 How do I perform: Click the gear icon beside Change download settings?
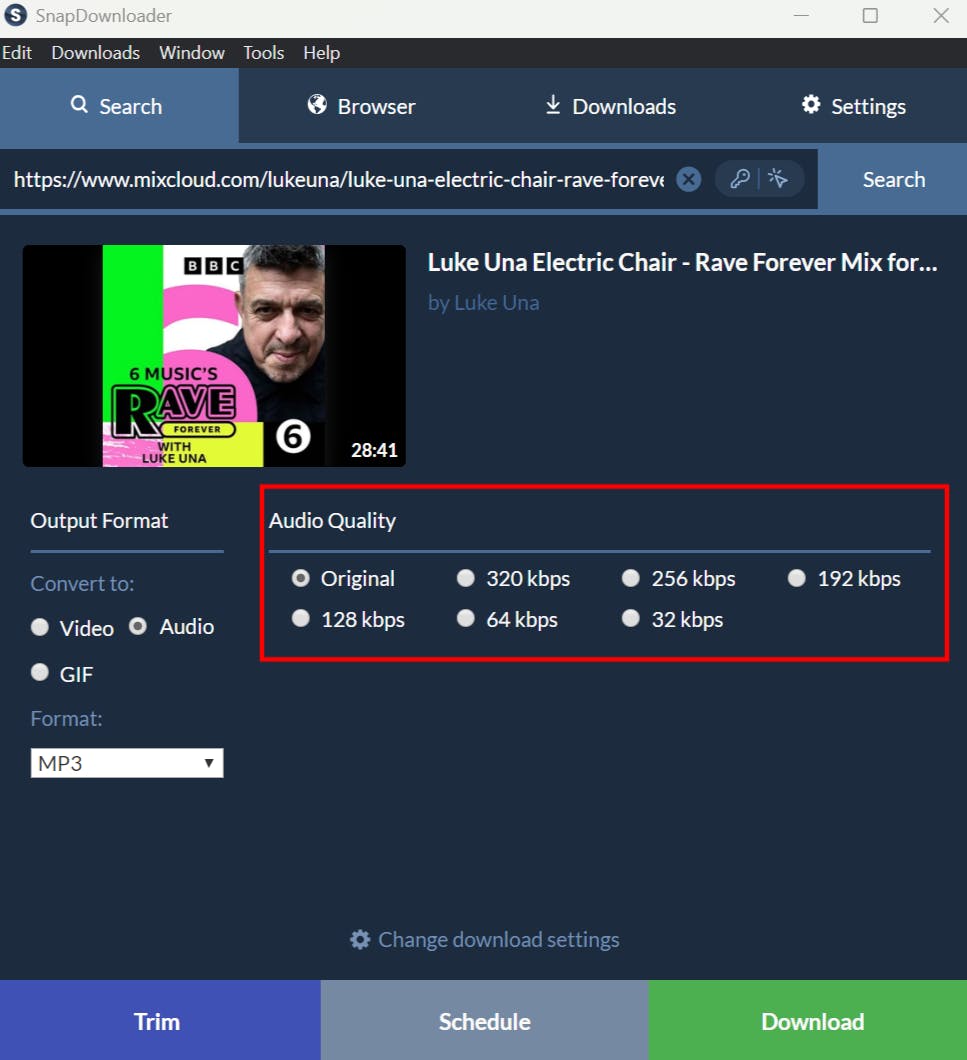(360, 939)
